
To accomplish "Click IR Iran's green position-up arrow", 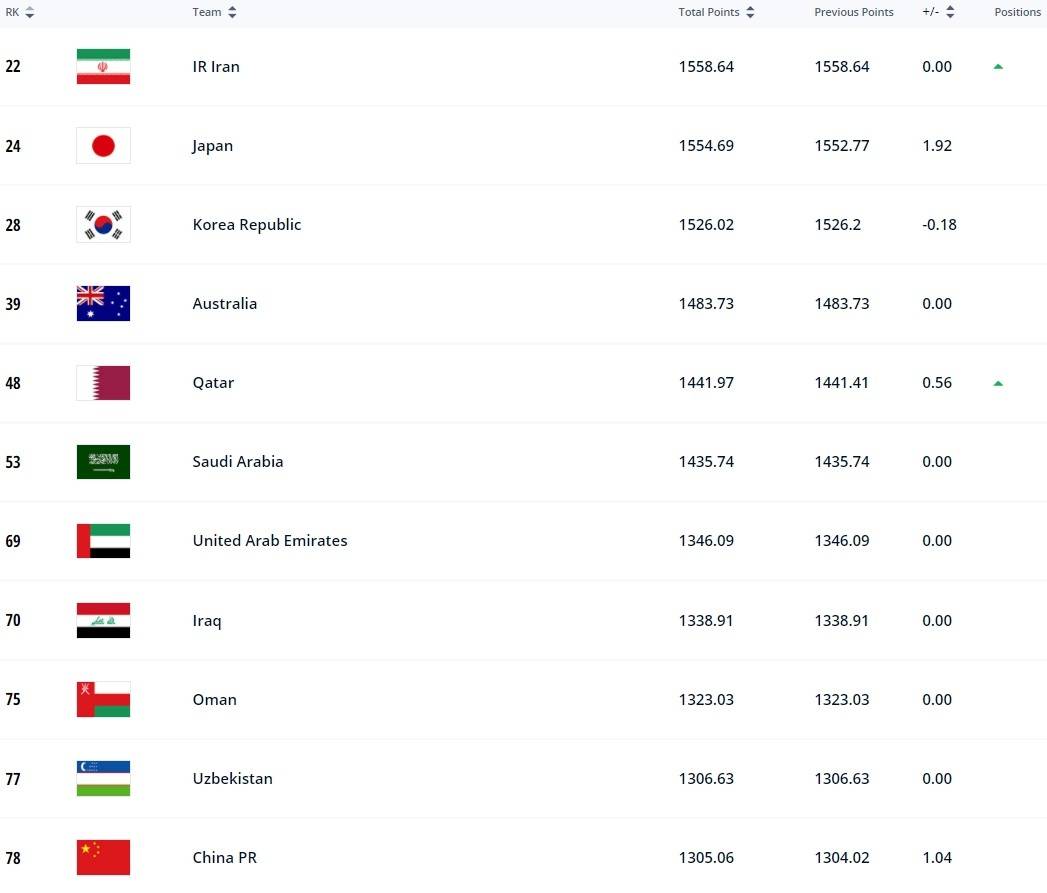I will click(x=998, y=67).
